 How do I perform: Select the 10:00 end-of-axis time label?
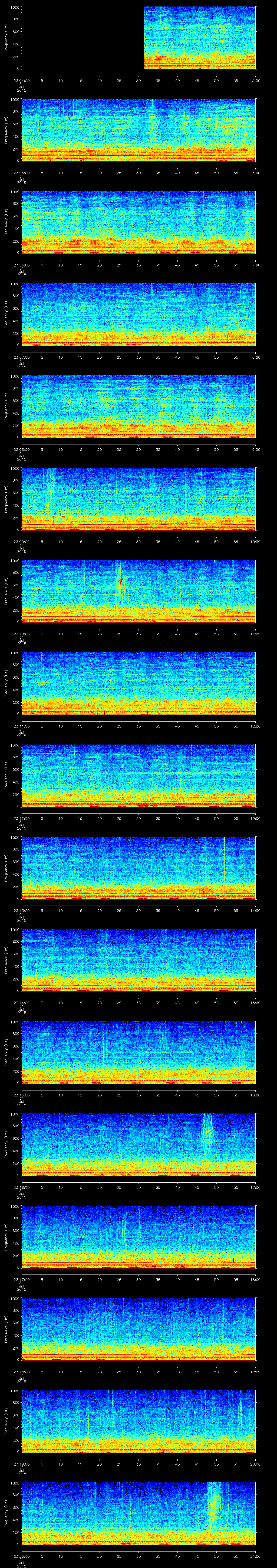tap(256, 542)
